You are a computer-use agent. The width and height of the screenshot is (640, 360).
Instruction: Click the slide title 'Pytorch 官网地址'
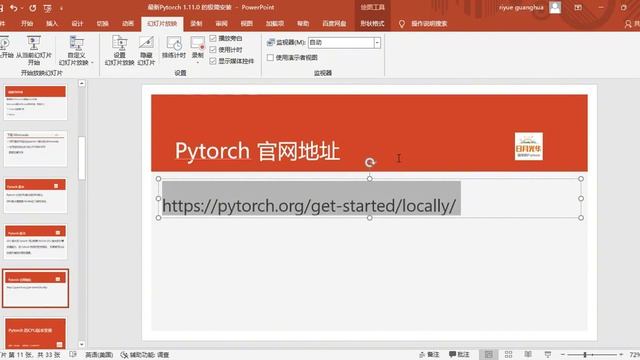[x=258, y=151]
